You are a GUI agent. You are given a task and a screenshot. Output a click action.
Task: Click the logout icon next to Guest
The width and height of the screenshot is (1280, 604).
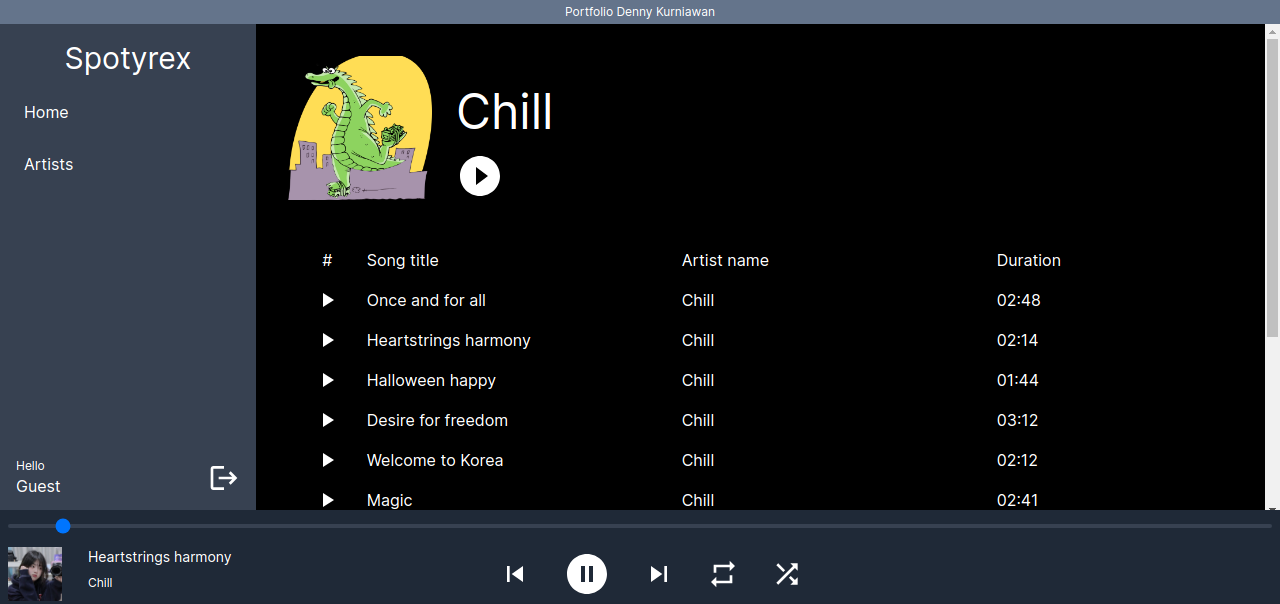pos(223,478)
